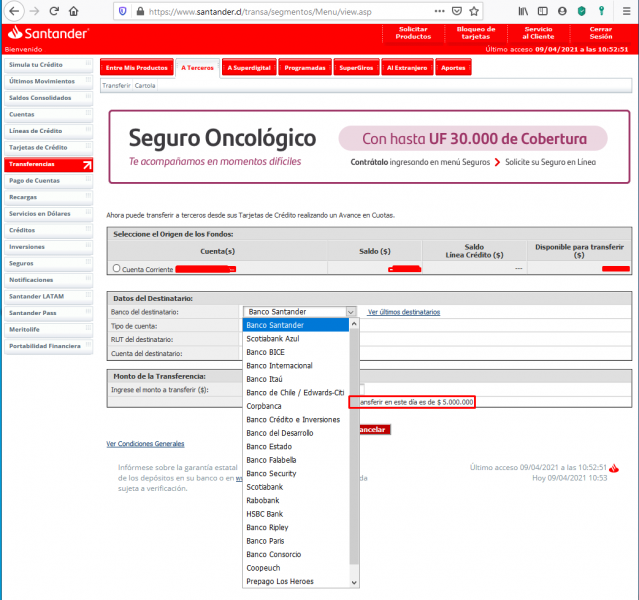Click the Santander logo in the header
The image size is (639, 600).
(x=46, y=33)
